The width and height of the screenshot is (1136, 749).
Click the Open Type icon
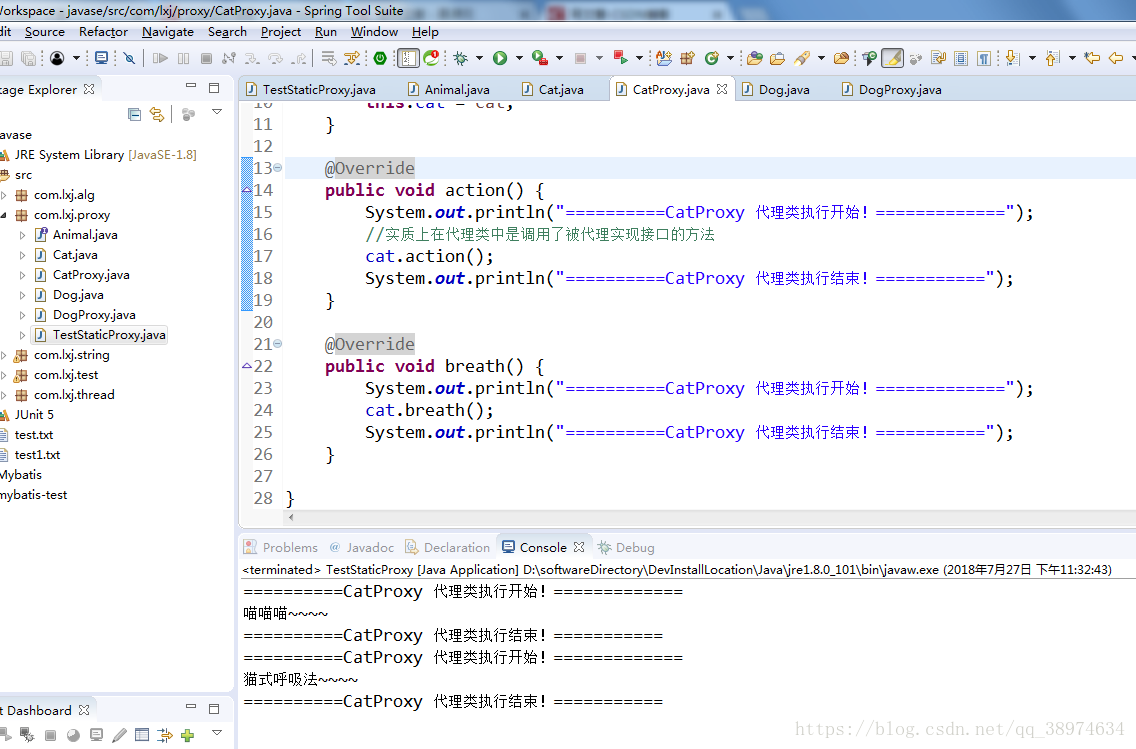pyautogui.click(x=754, y=58)
